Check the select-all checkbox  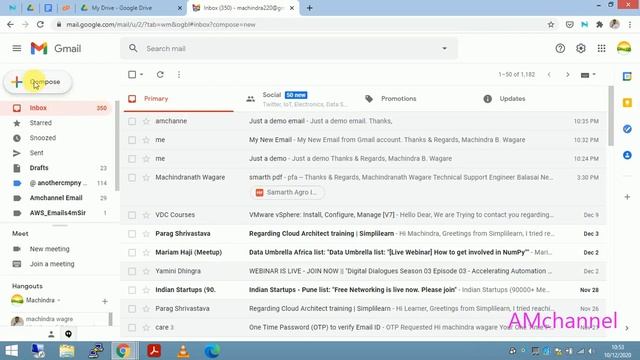[132, 74]
